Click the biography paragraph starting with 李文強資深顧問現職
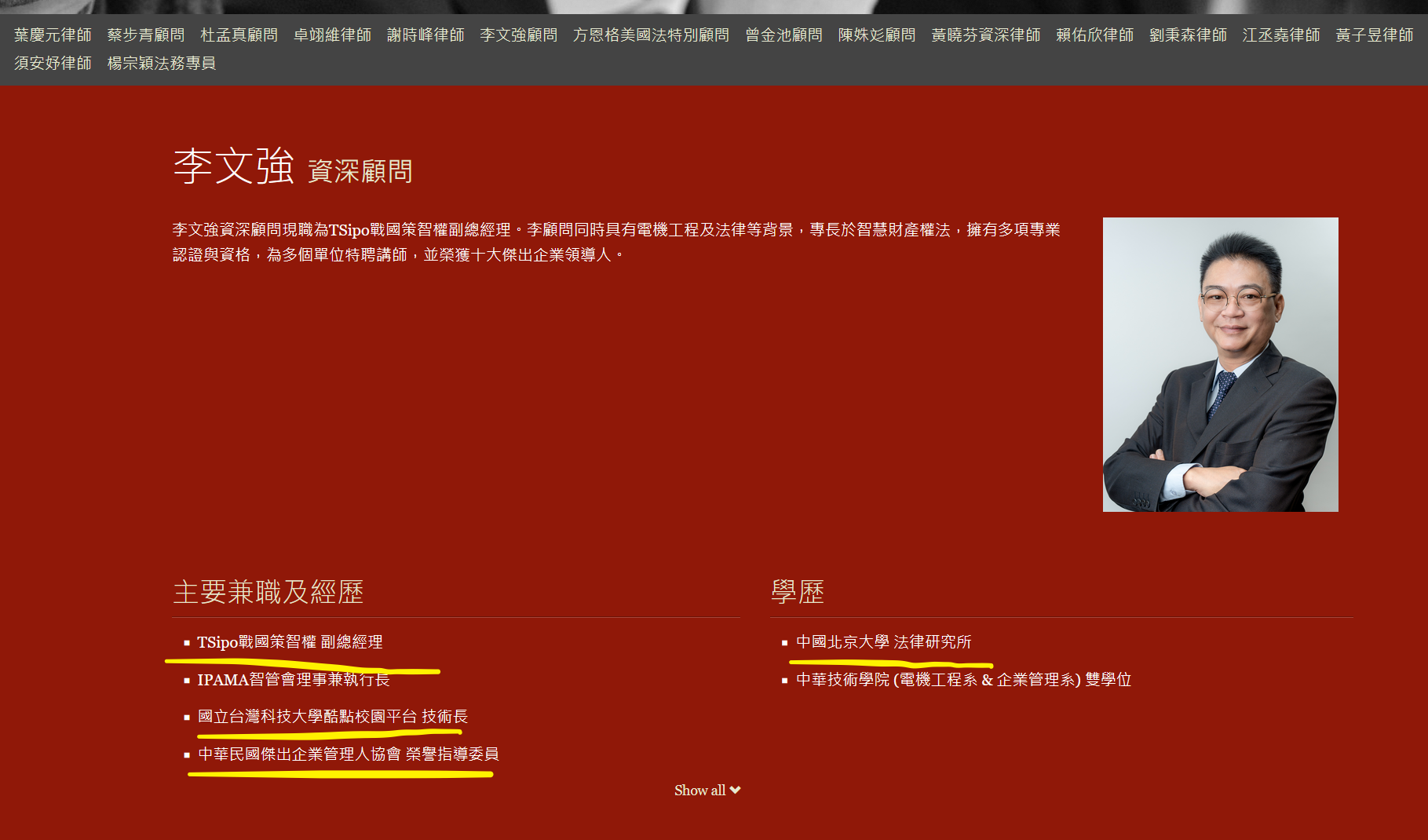Image resolution: width=1428 pixels, height=840 pixels. [x=616, y=242]
